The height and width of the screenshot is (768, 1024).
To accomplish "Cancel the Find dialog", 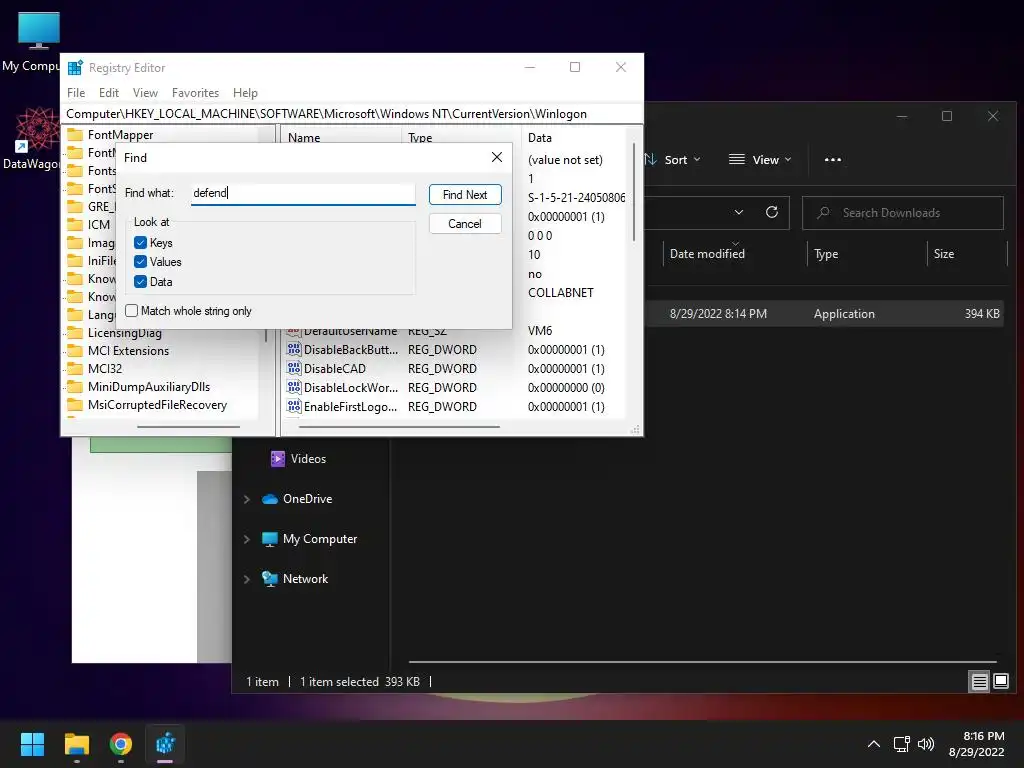I will point(465,223).
